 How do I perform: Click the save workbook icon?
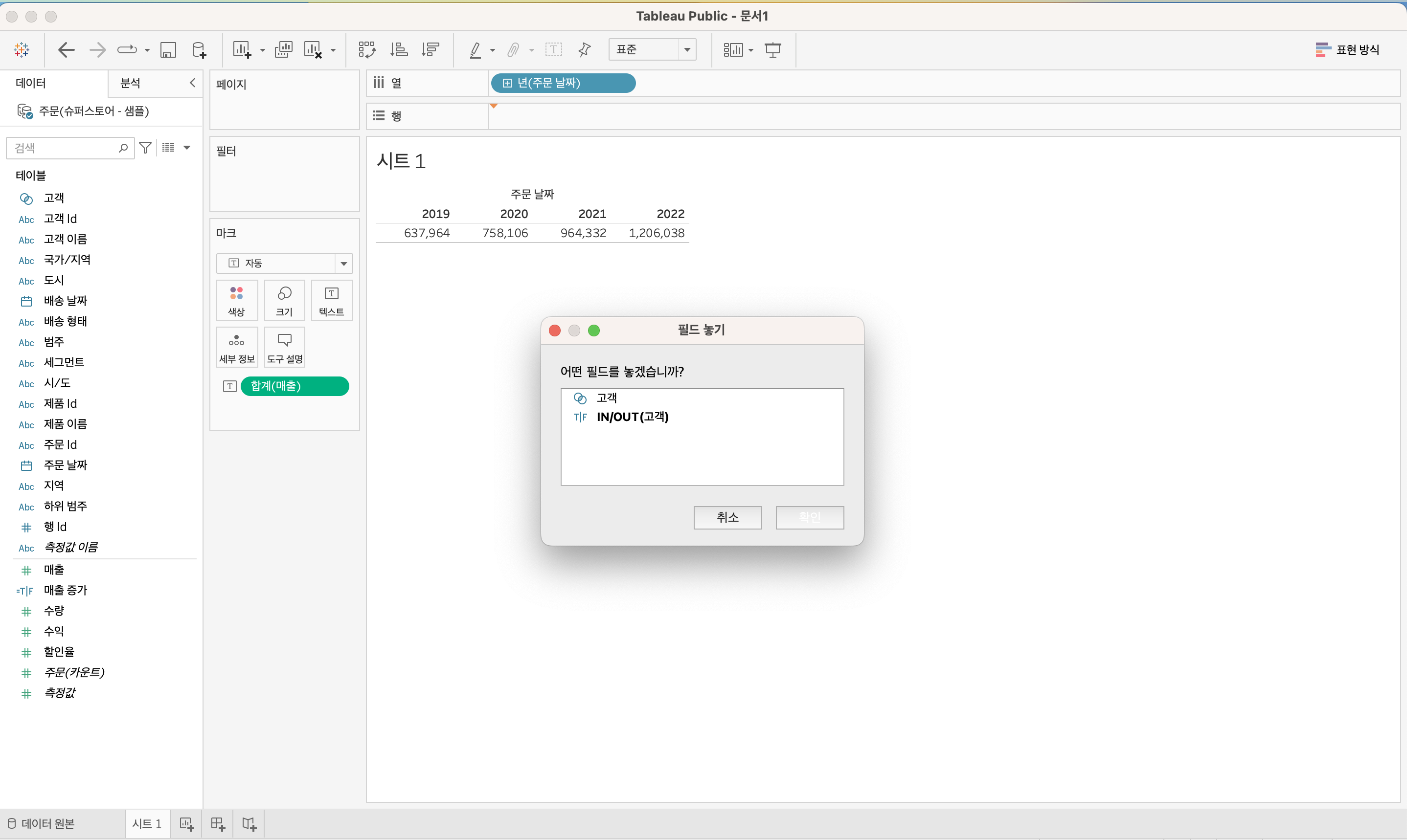pyautogui.click(x=168, y=50)
